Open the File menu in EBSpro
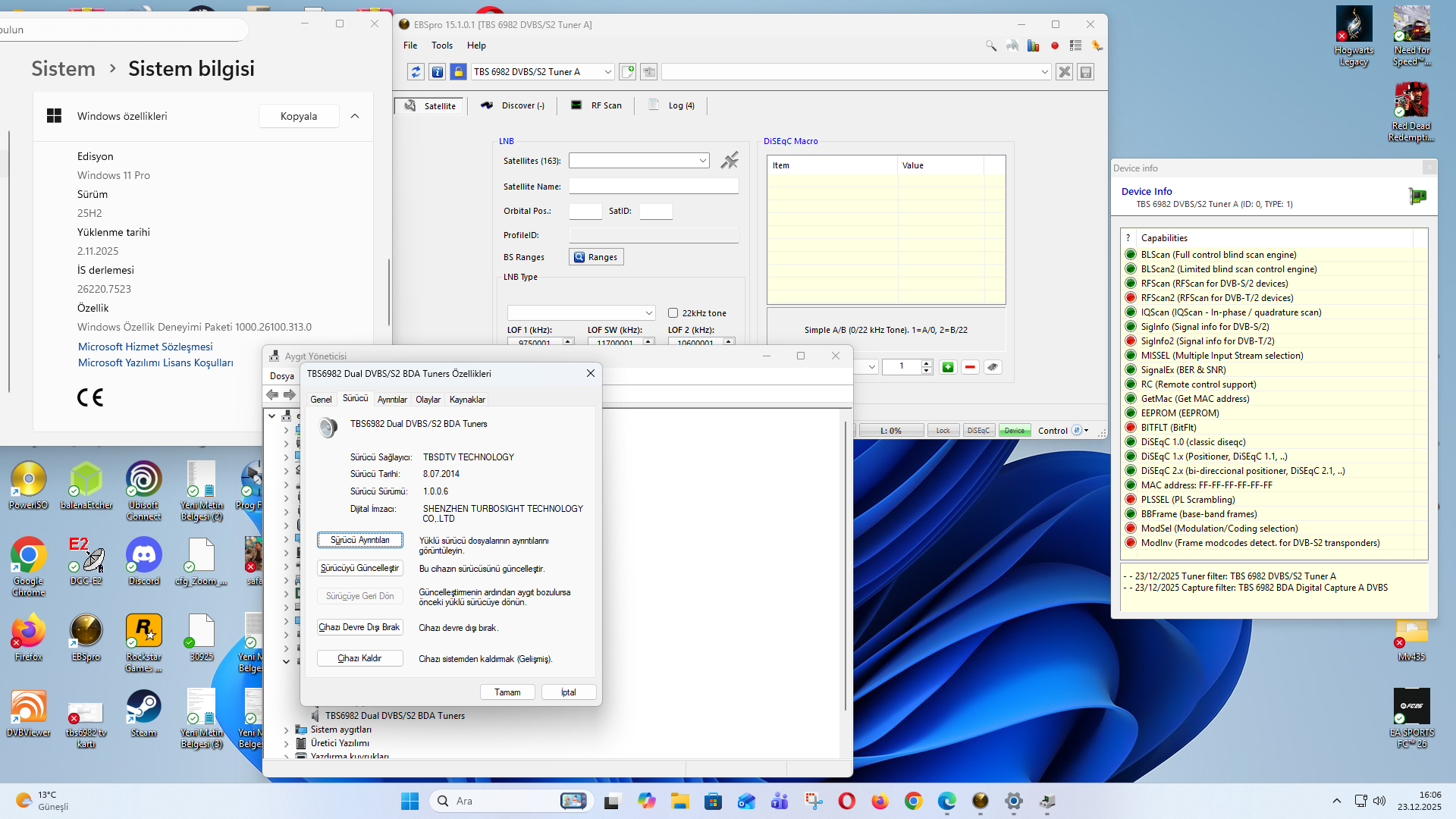The width and height of the screenshot is (1456, 819). (x=410, y=45)
